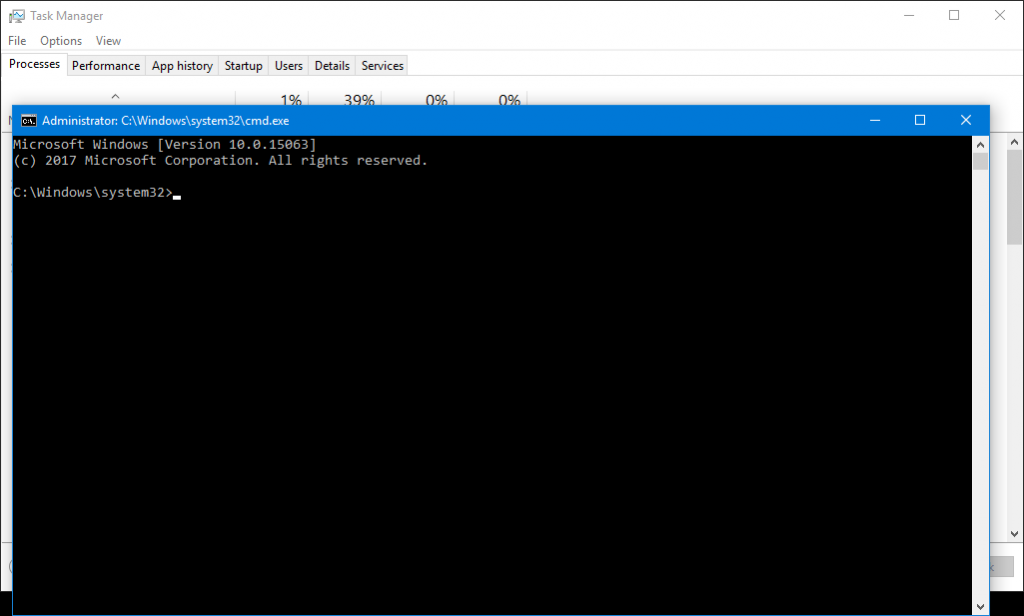Open the View menu
Image resolution: width=1024 pixels, height=616 pixels.
[108, 40]
